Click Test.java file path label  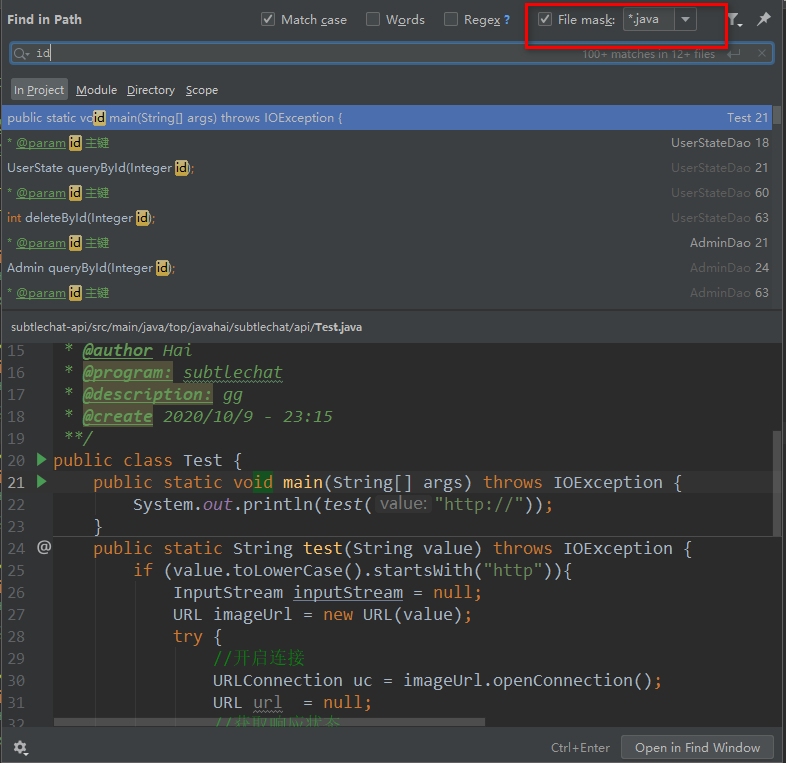point(186,327)
